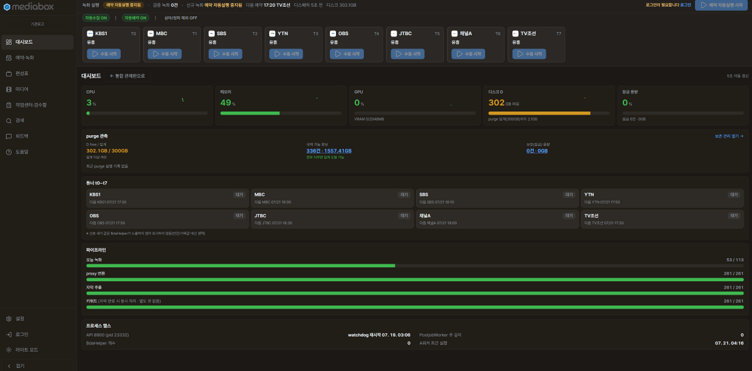Click the OBS channel card icon
The height and width of the screenshot is (371, 752).
click(333, 34)
